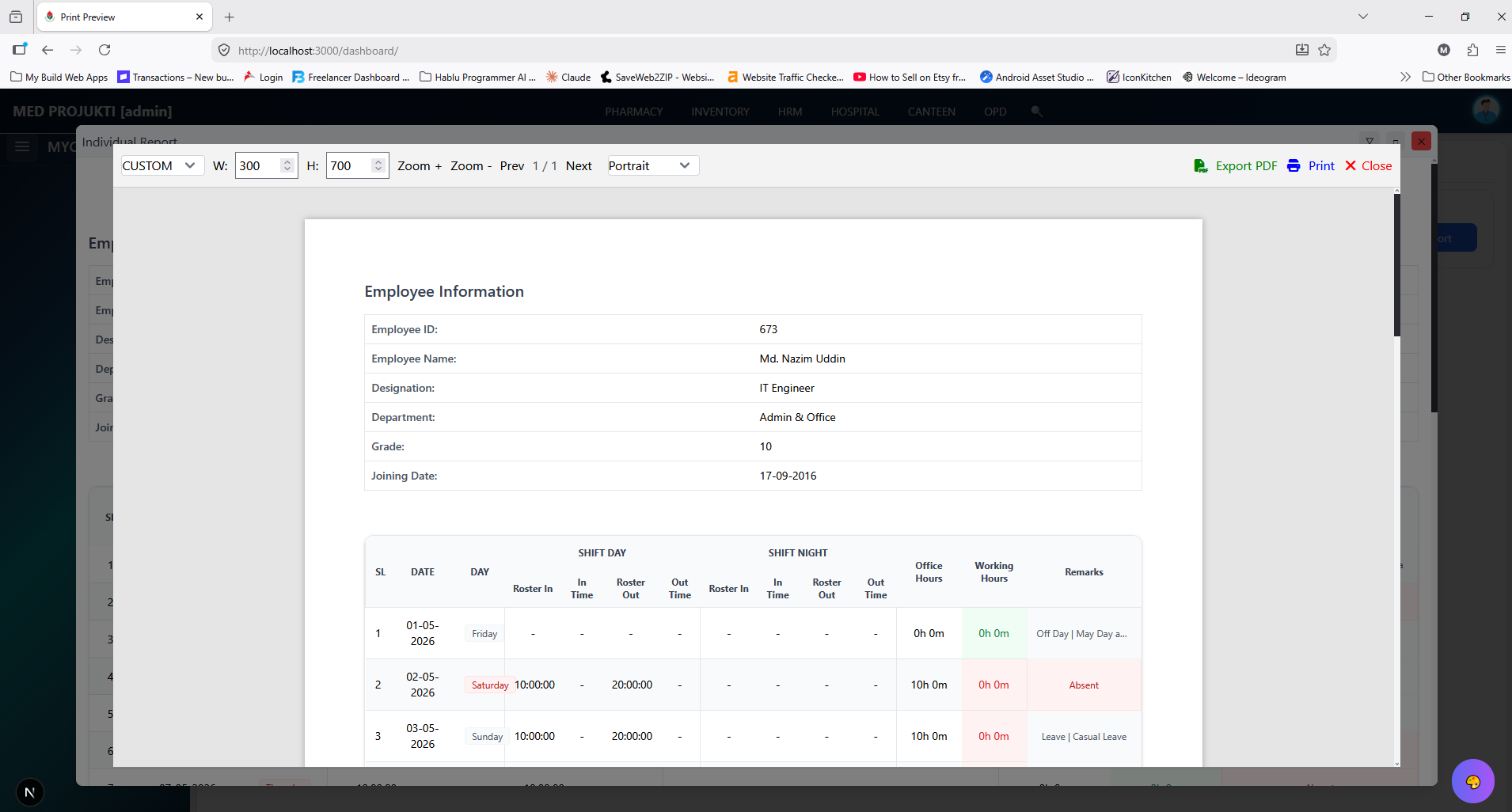Show all bookmarks with the double chevron
Image resolution: width=1512 pixels, height=812 pixels.
click(x=1405, y=77)
